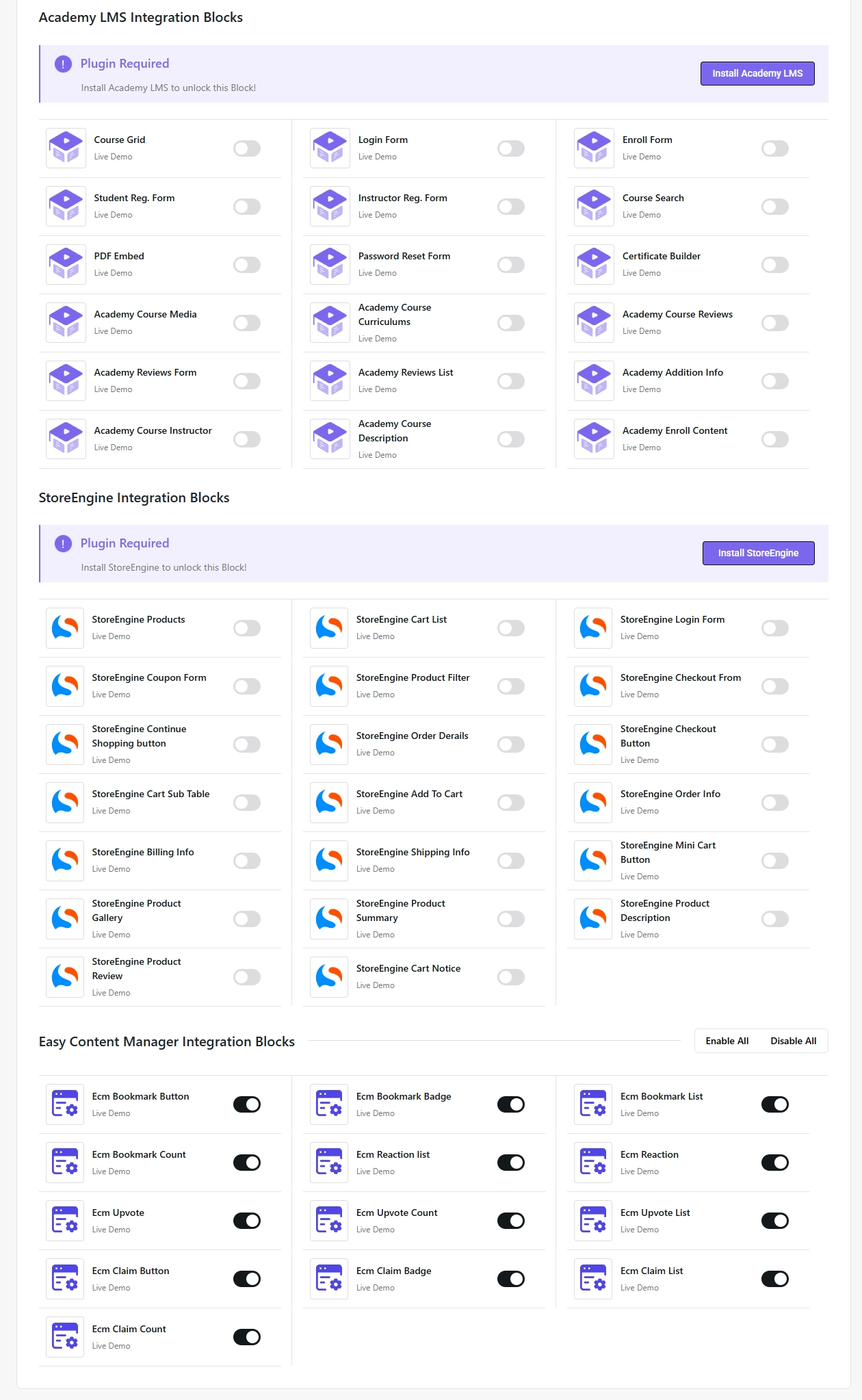Toggle the Academy Course Media switch
The image size is (862, 1400).
[247, 323]
